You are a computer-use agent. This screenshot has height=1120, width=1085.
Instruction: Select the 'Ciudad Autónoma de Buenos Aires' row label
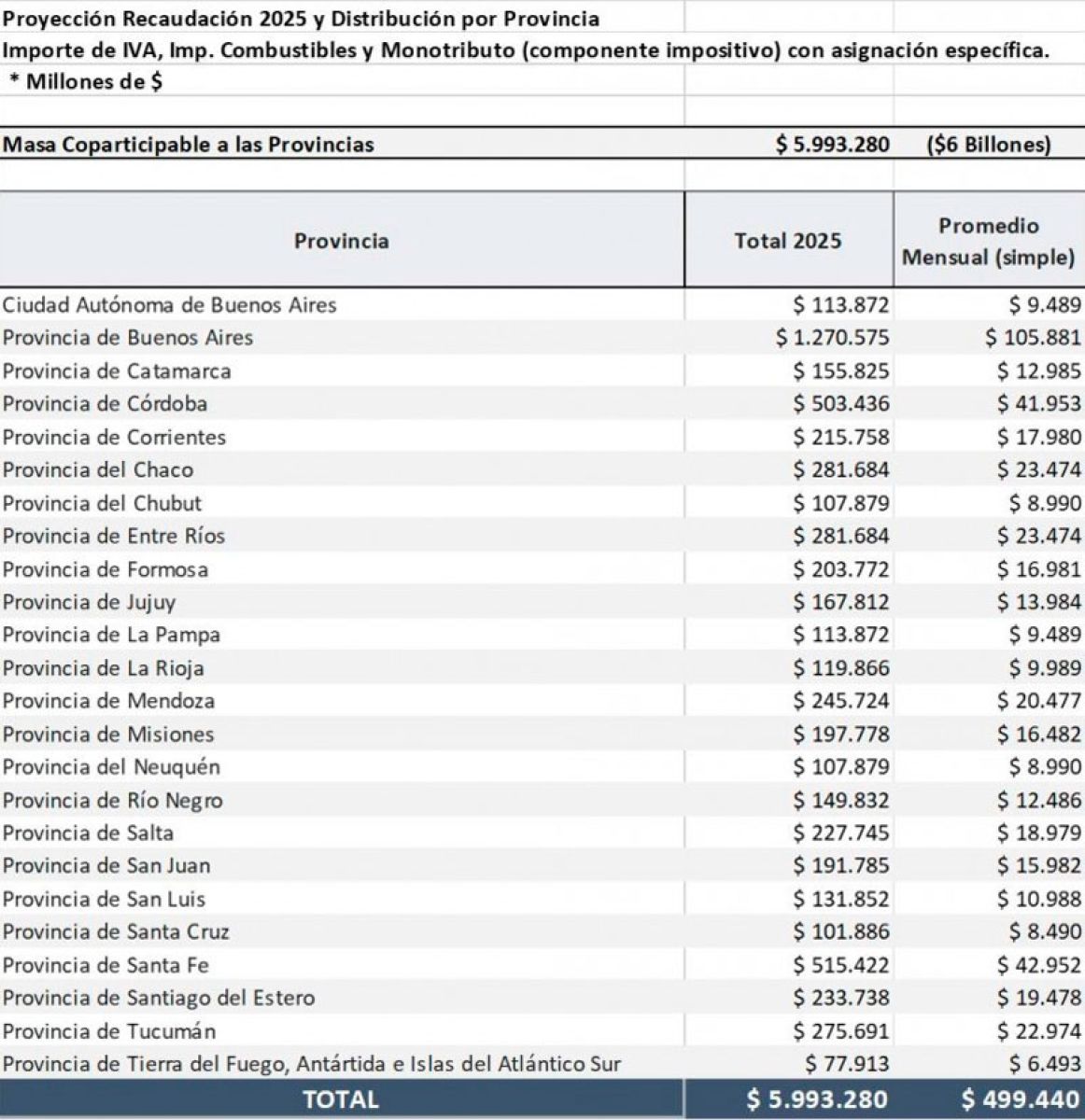[x=169, y=305]
